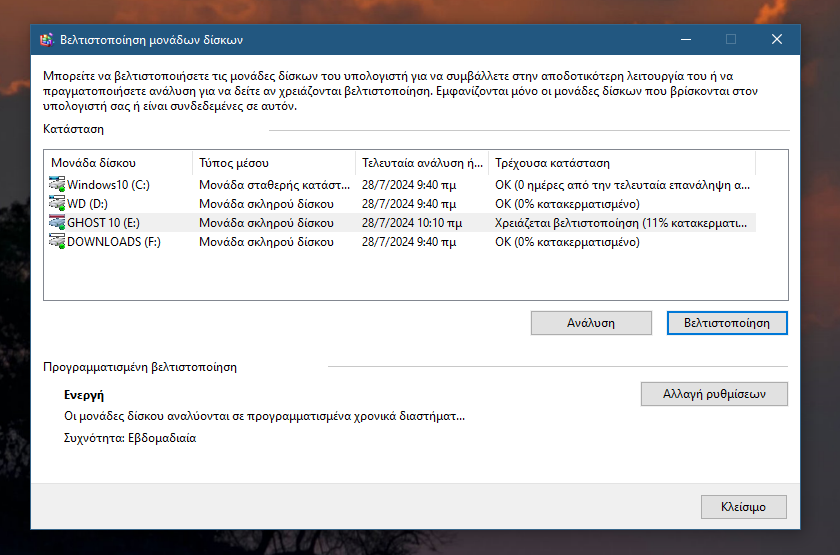Click Μονάδα σκληρού δίσκου in GHOST 10 row
Image resolution: width=840 pixels, height=555 pixels.
coord(266,223)
